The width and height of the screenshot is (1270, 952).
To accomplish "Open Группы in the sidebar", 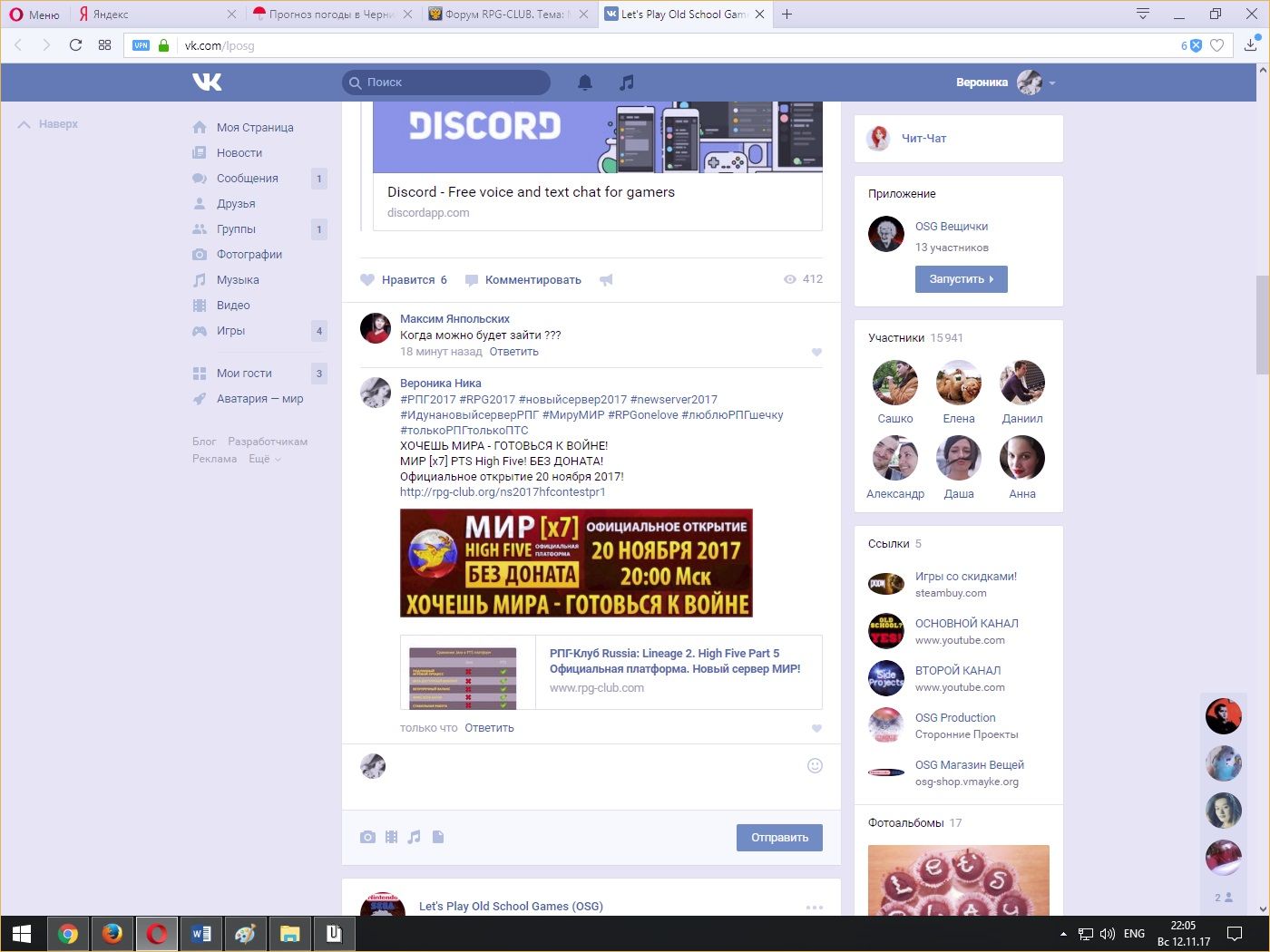I will click(236, 229).
